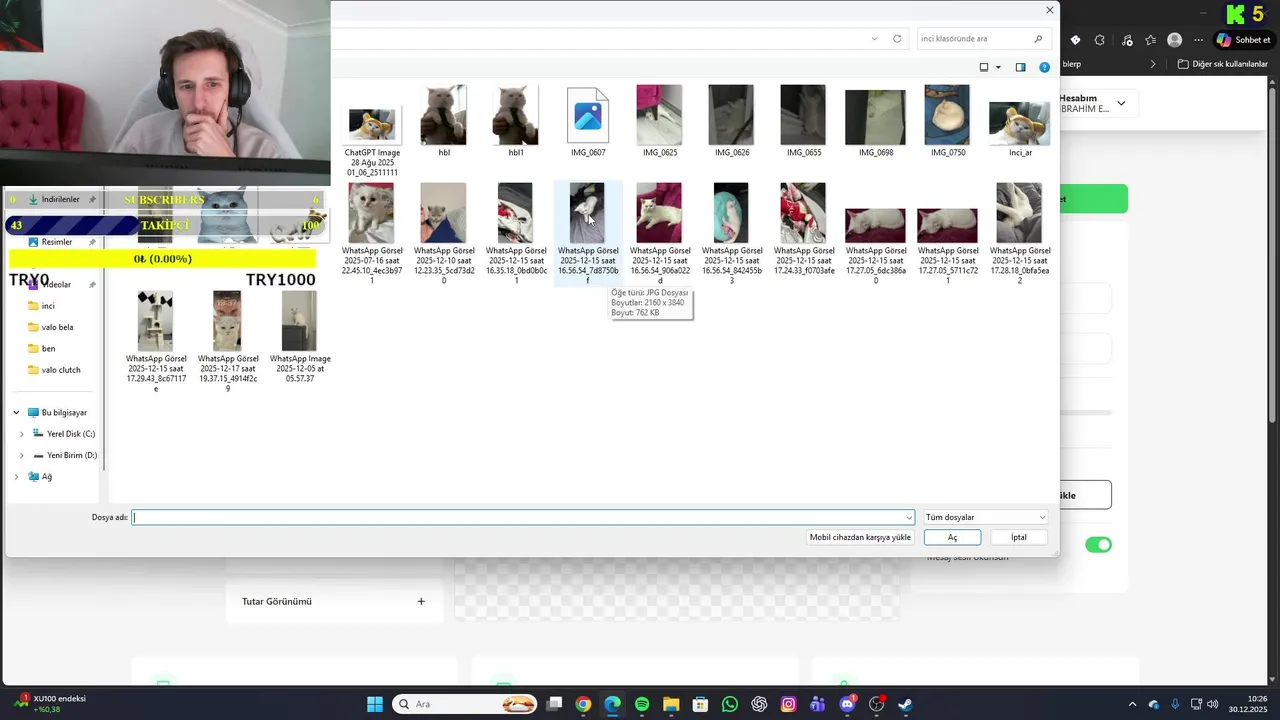Open WhatsApp from taskbar
This screenshot has height=720, width=1280.
(730, 704)
